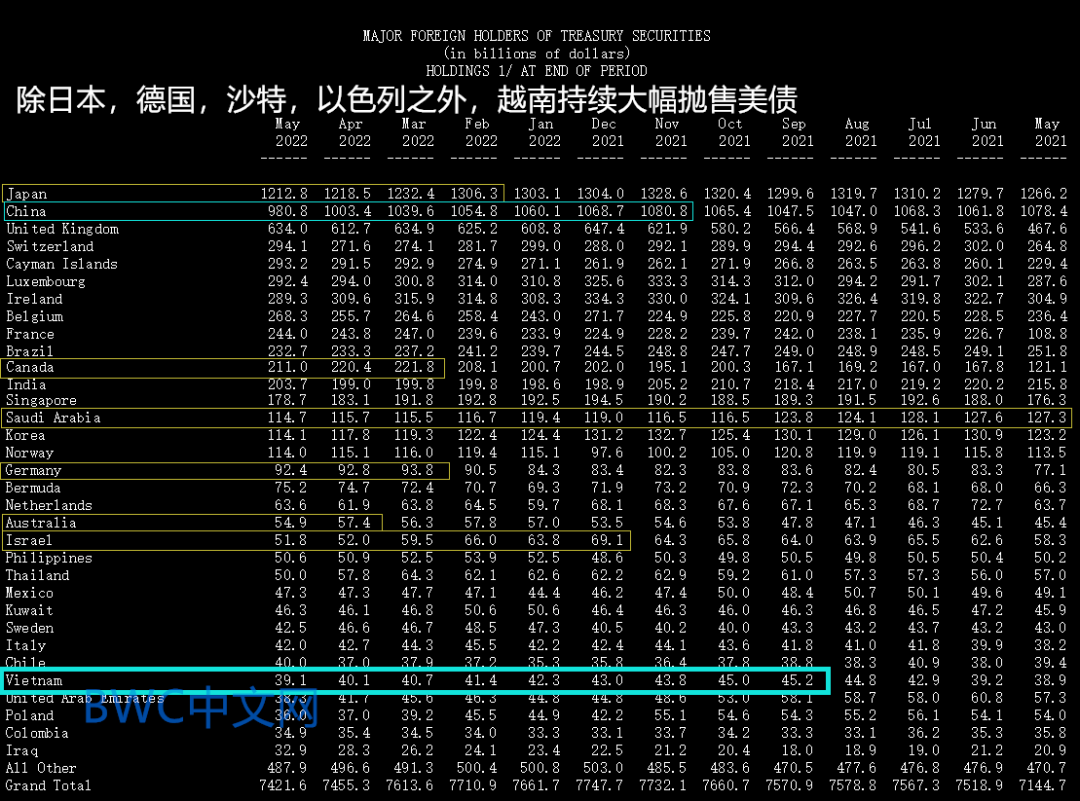The width and height of the screenshot is (1080, 801).
Task: Click the Switzerland row label
Action: 50,247
